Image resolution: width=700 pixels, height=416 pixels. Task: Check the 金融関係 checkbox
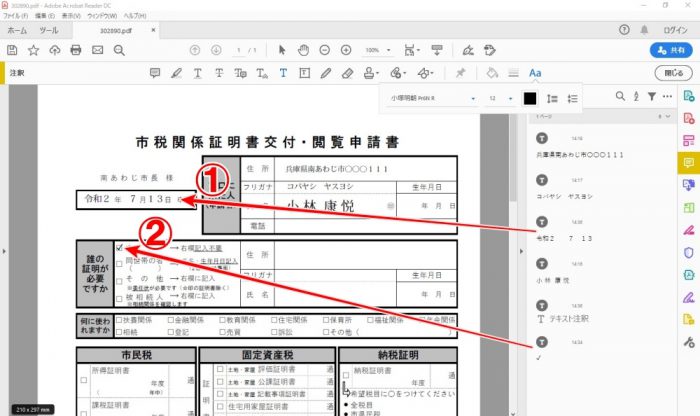[171, 320]
